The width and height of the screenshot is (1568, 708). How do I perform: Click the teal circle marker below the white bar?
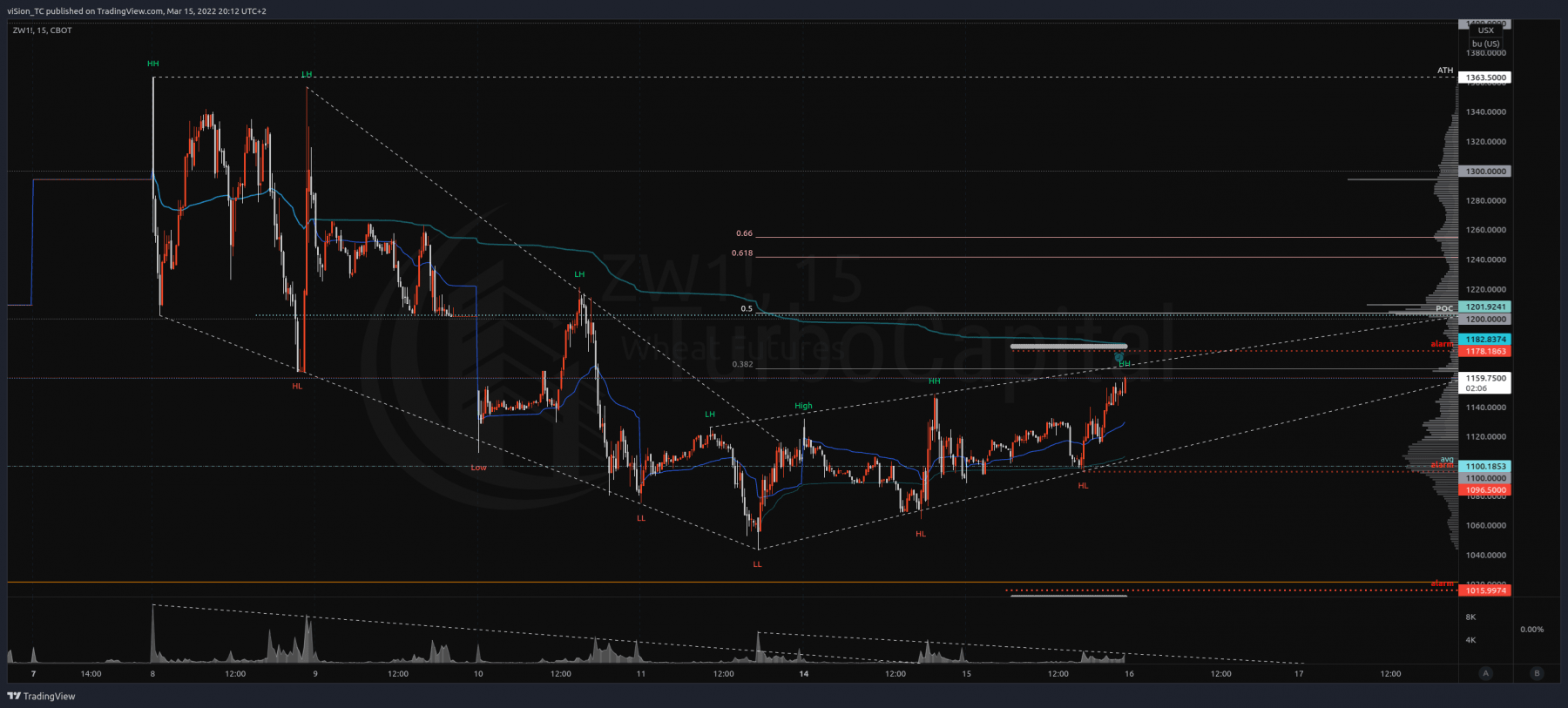click(1119, 358)
